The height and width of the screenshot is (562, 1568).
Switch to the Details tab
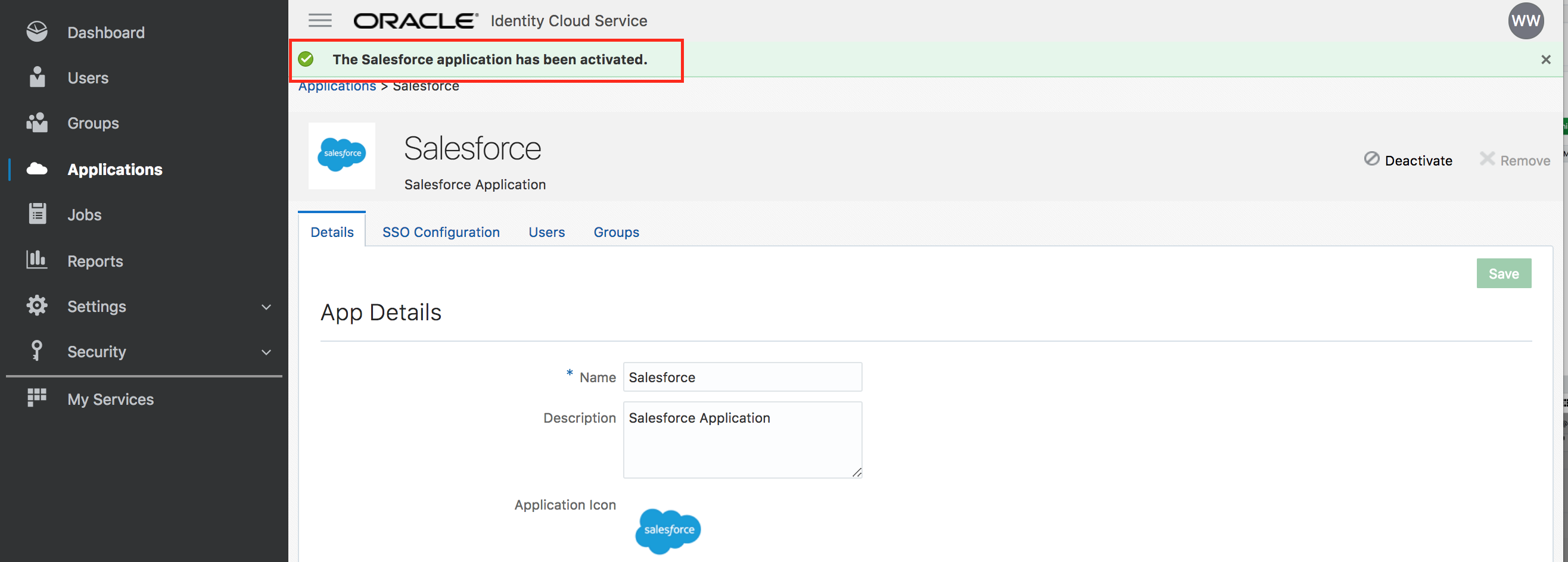coord(332,231)
